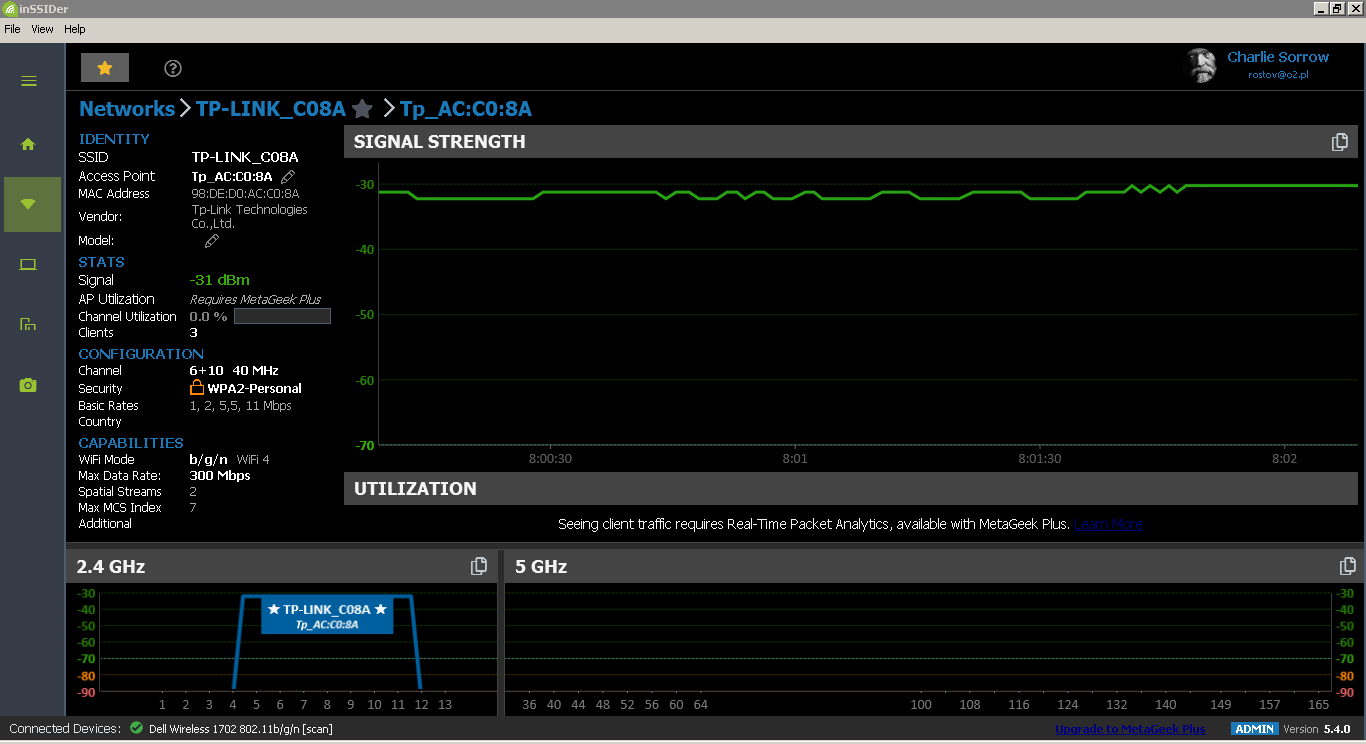
Task: Select the connected devices monitor icon
Action: click(x=27, y=264)
